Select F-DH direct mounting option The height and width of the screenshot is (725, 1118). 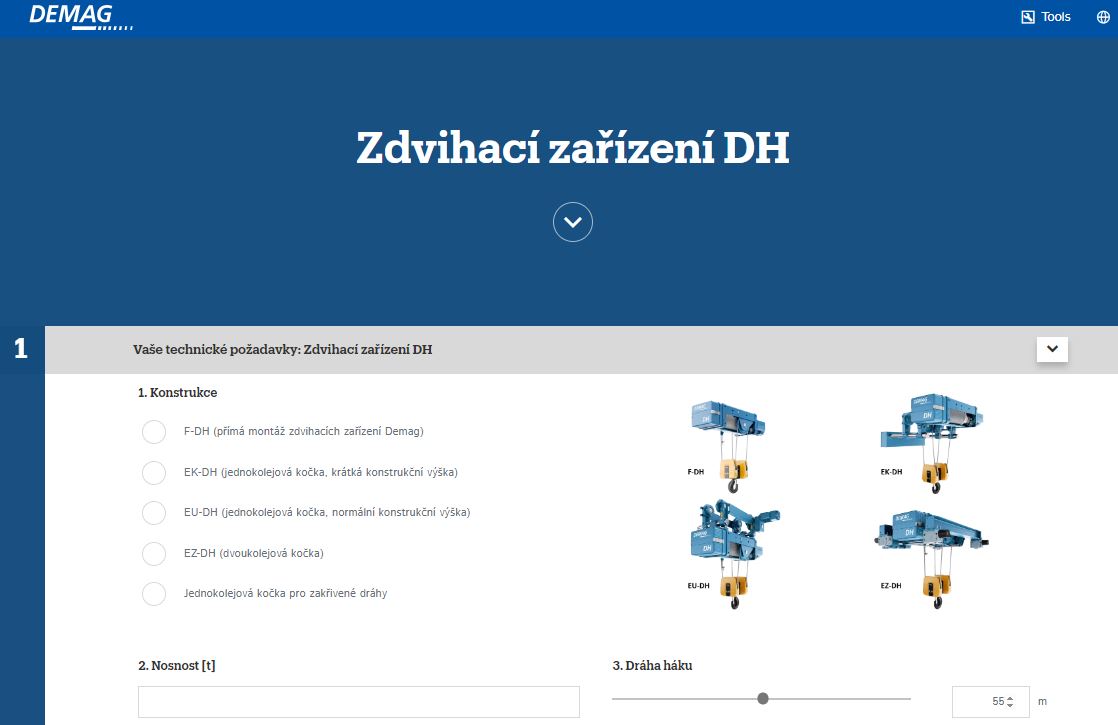point(154,431)
